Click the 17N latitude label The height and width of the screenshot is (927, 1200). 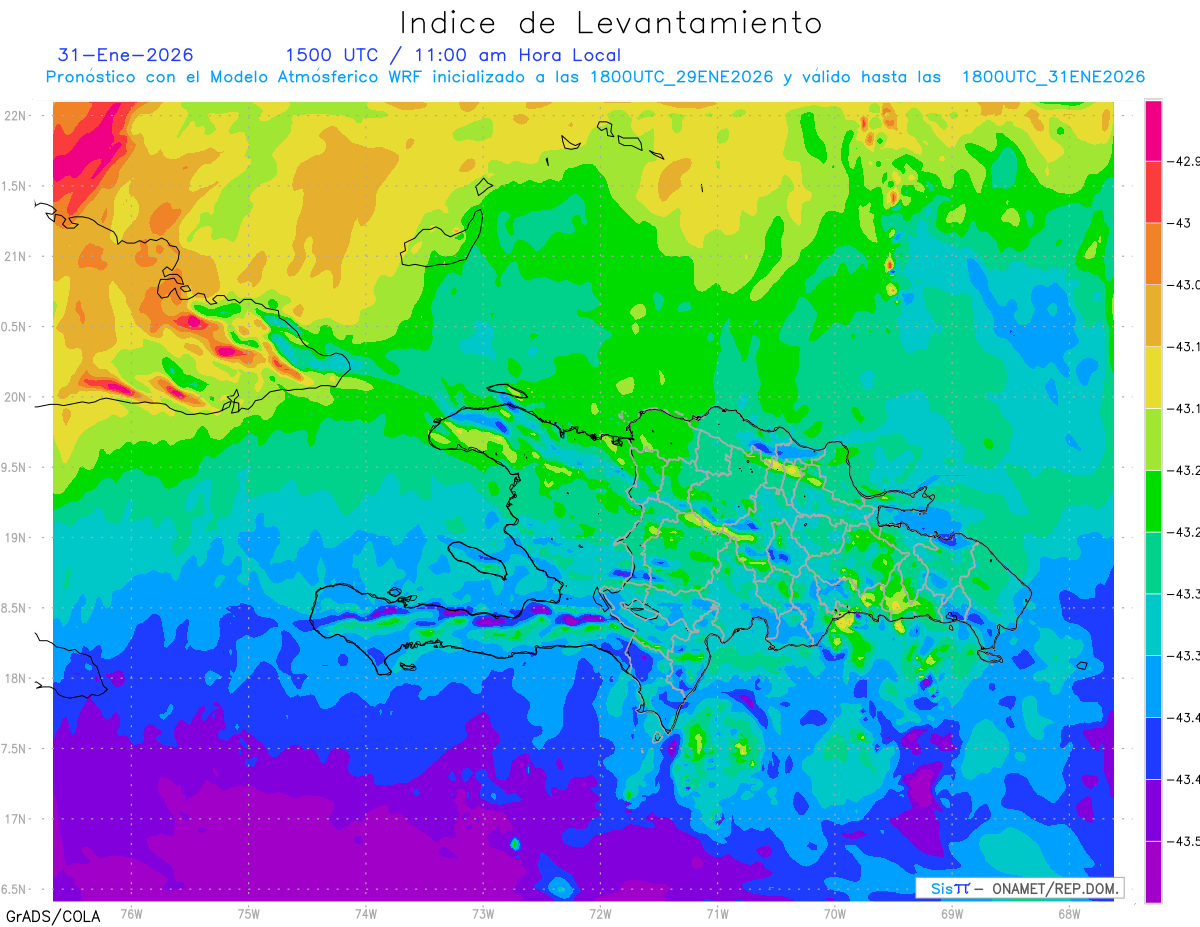point(16,819)
